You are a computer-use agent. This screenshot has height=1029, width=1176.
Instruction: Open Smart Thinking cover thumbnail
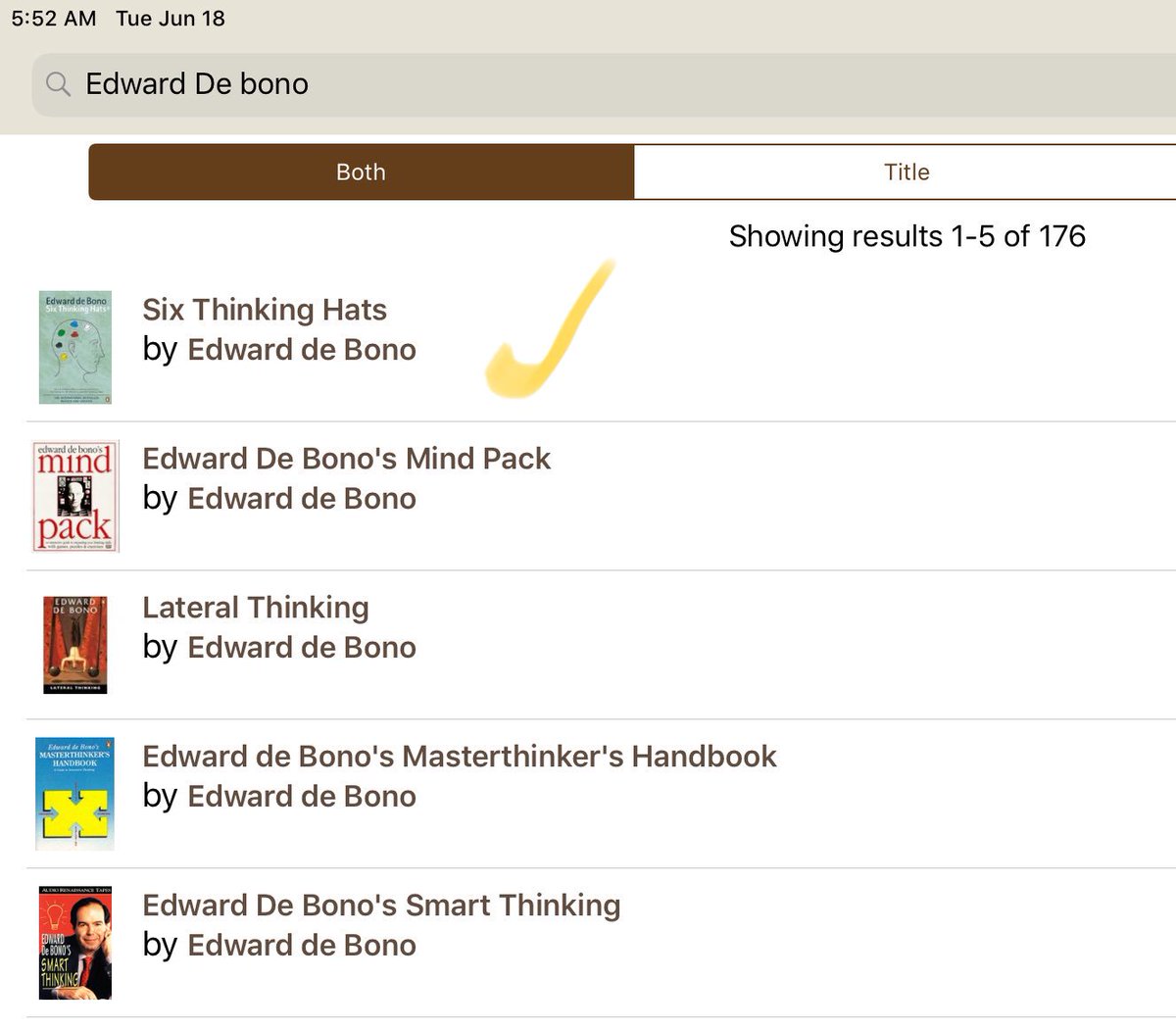click(75, 943)
